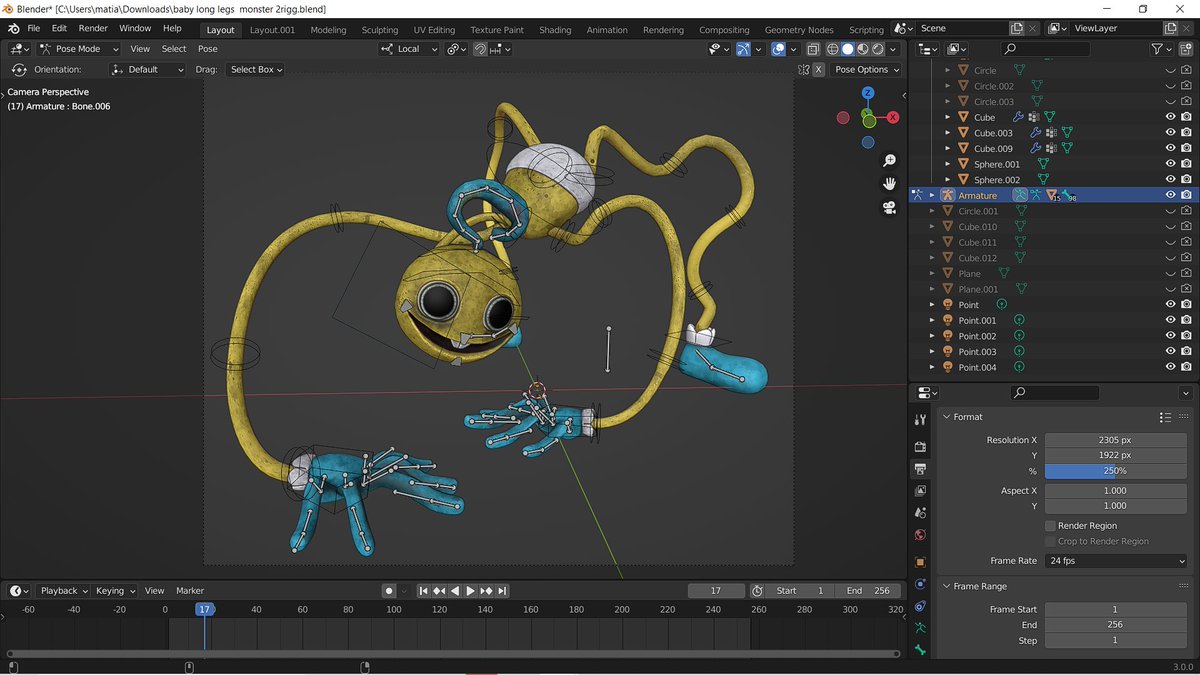Open the Window menu
1200x675 pixels.
click(x=135, y=28)
